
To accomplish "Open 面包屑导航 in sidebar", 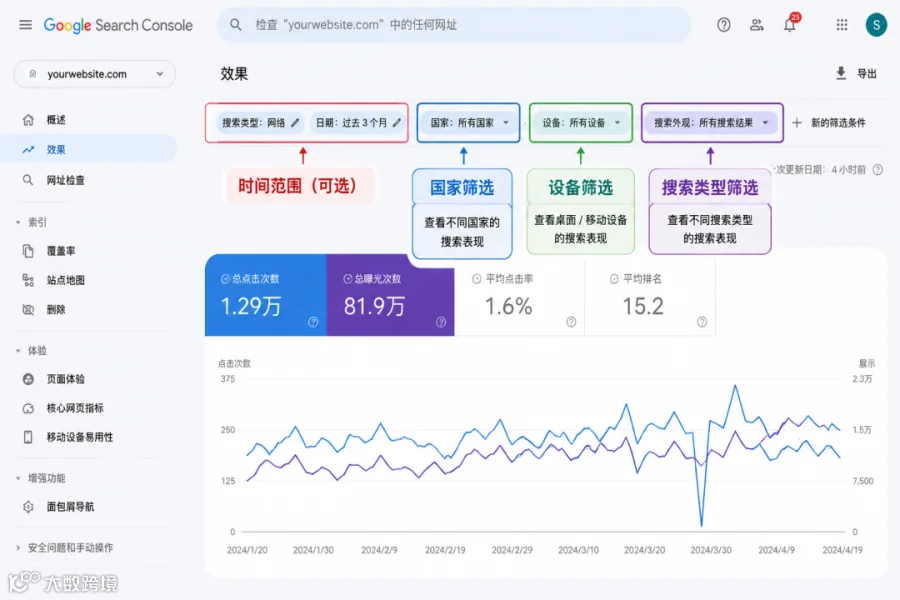I will [x=70, y=506].
